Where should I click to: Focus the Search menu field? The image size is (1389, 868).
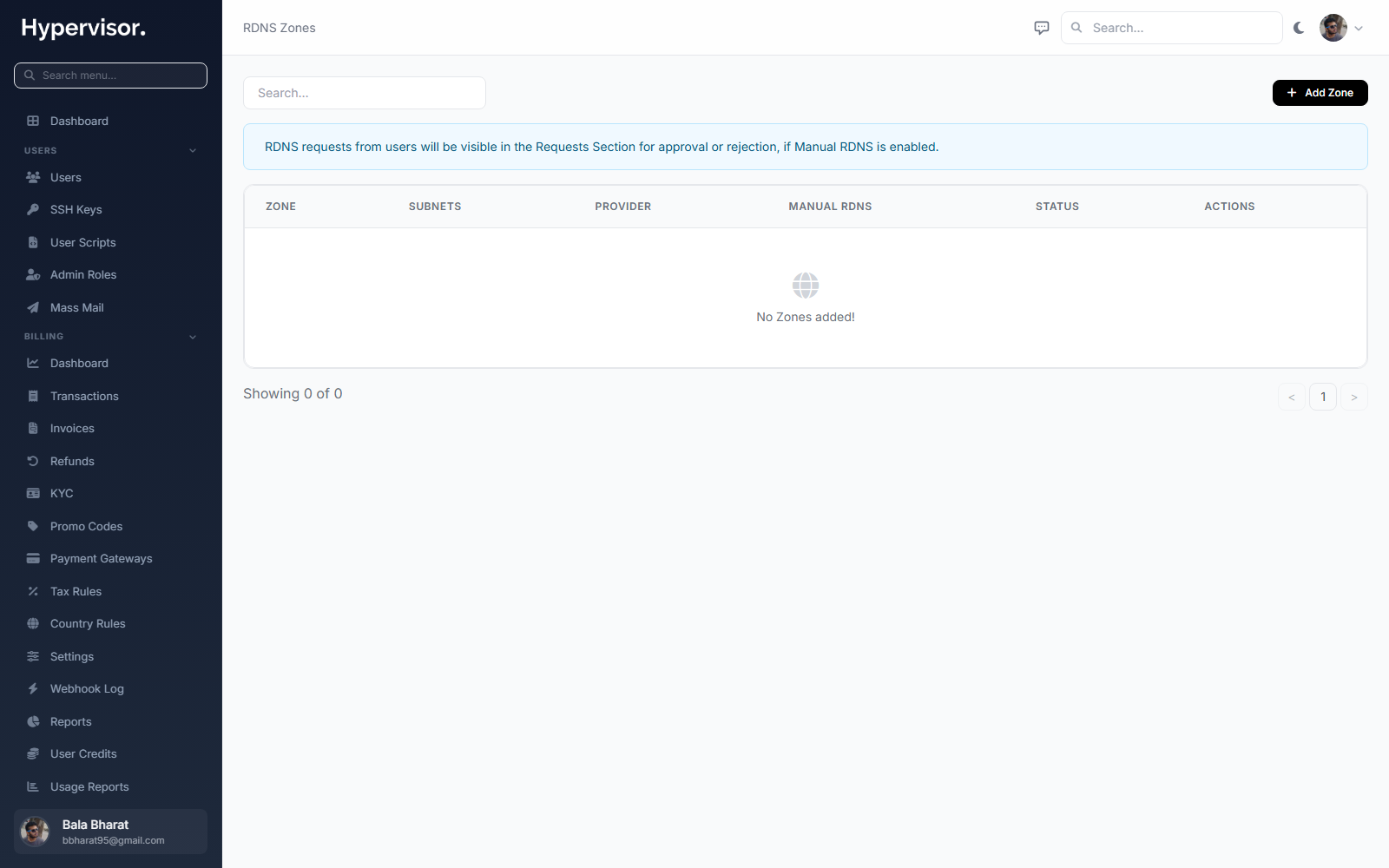[x=110, y=76]
